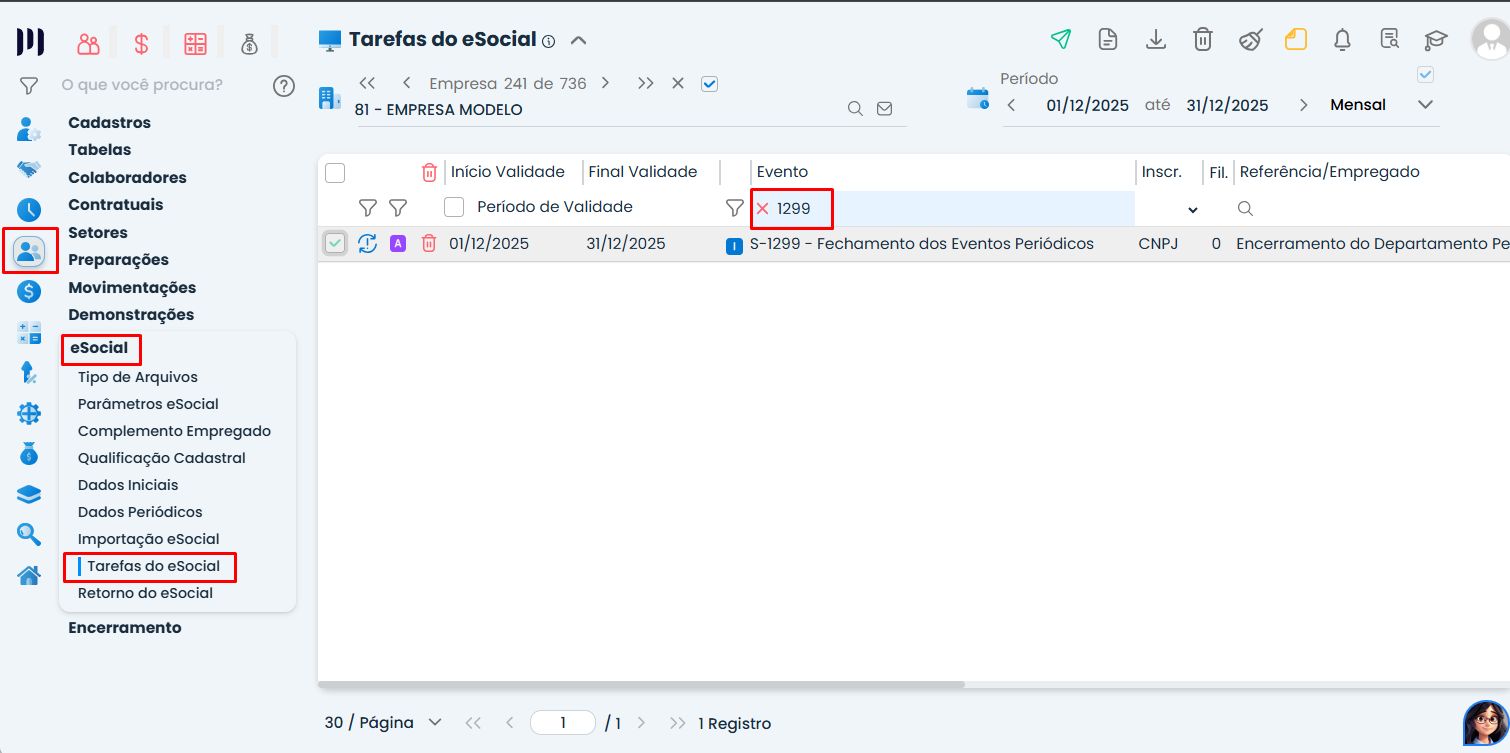Open Dados Periódicos submenu item
The image size is (1510, 753).
pos(140,512)
